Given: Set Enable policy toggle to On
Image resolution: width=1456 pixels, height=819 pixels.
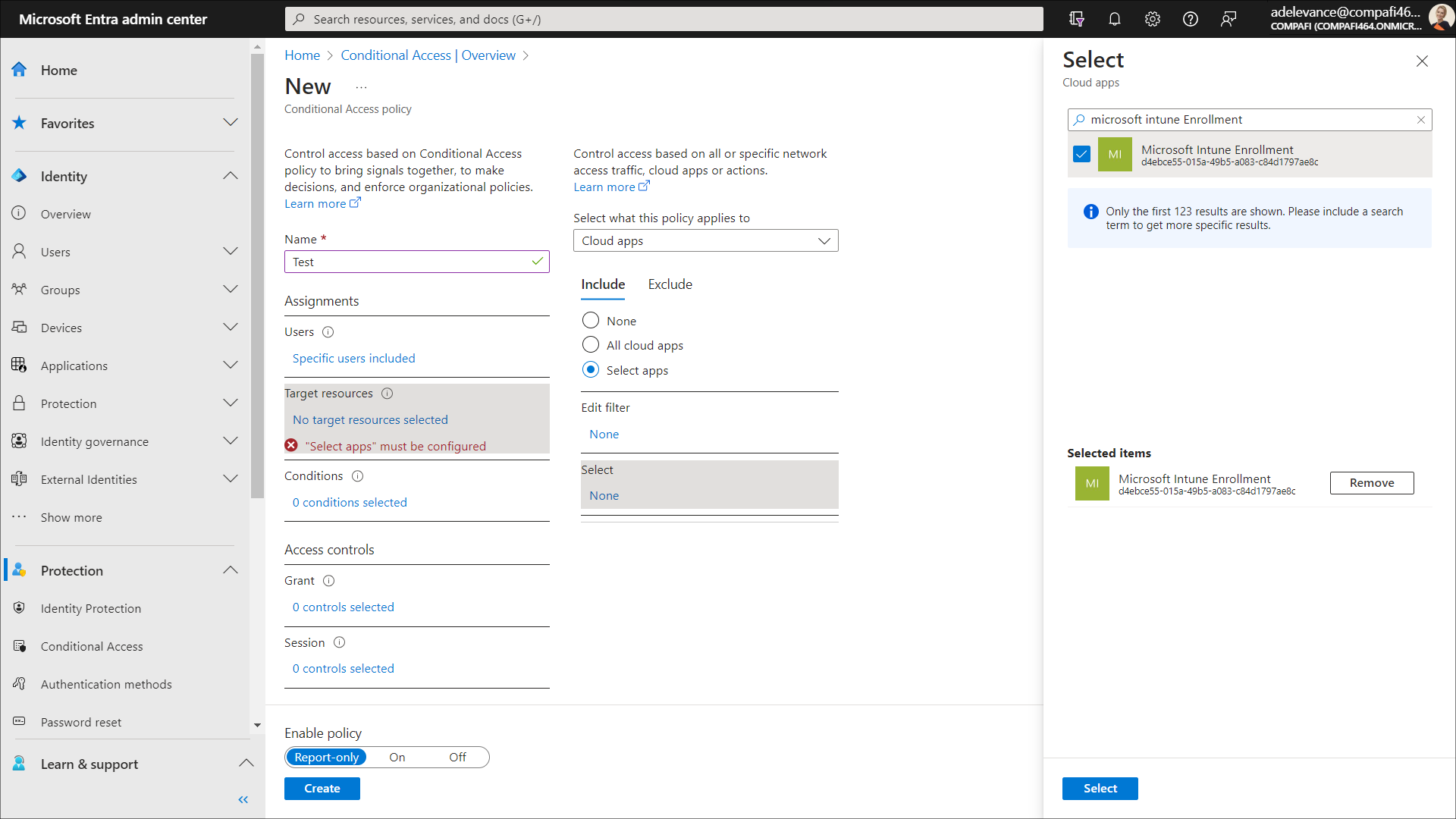Looking at the screenshot, I should point(397,758).
